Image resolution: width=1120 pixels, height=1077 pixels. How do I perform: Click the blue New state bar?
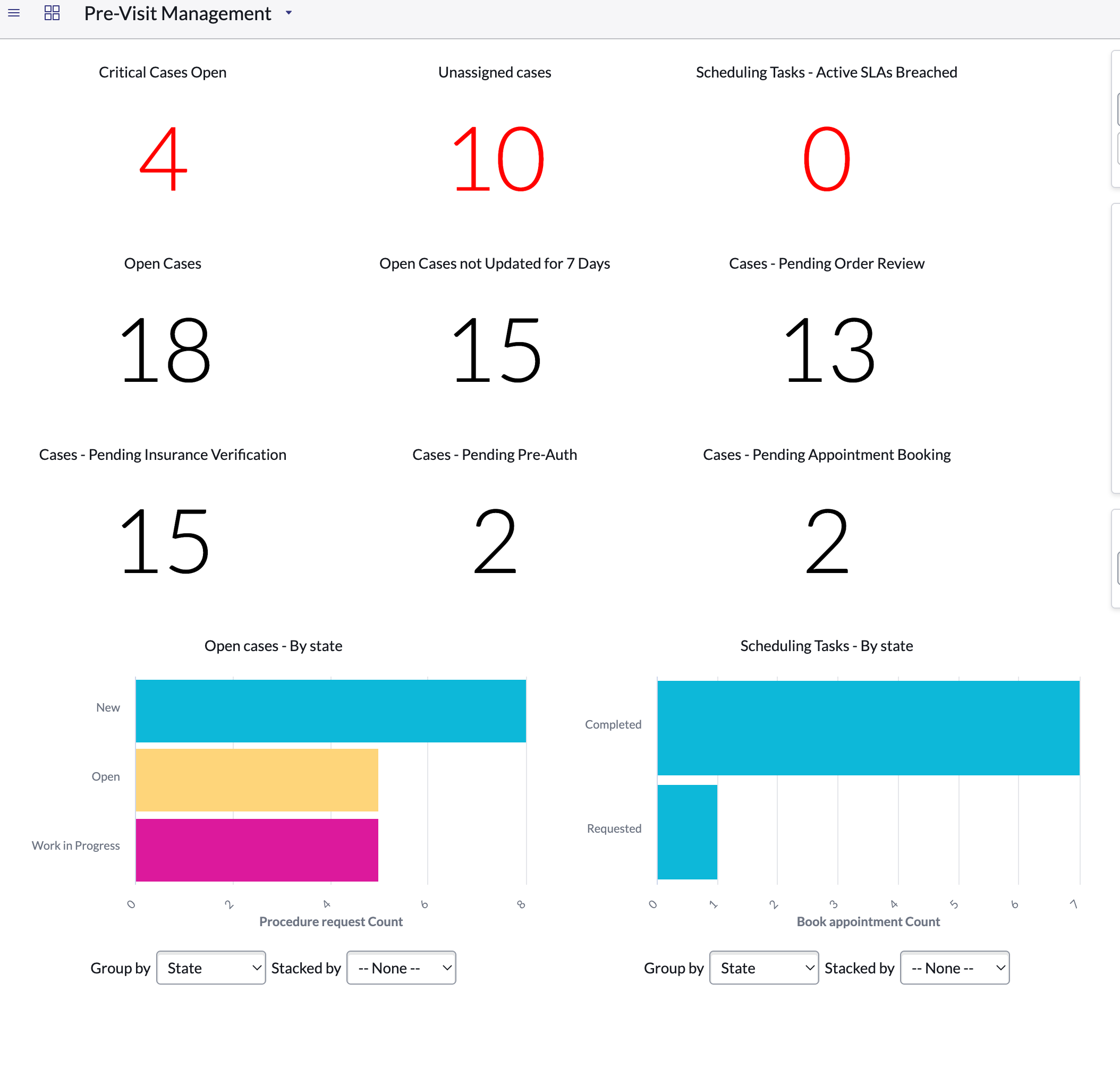[x=331, y=711]
